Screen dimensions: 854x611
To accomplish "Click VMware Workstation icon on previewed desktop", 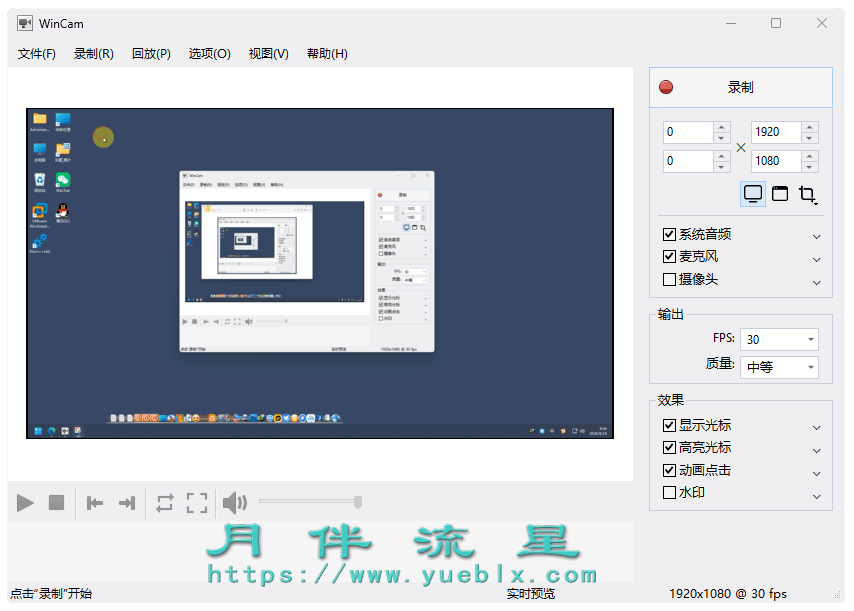I will (40, 213).
